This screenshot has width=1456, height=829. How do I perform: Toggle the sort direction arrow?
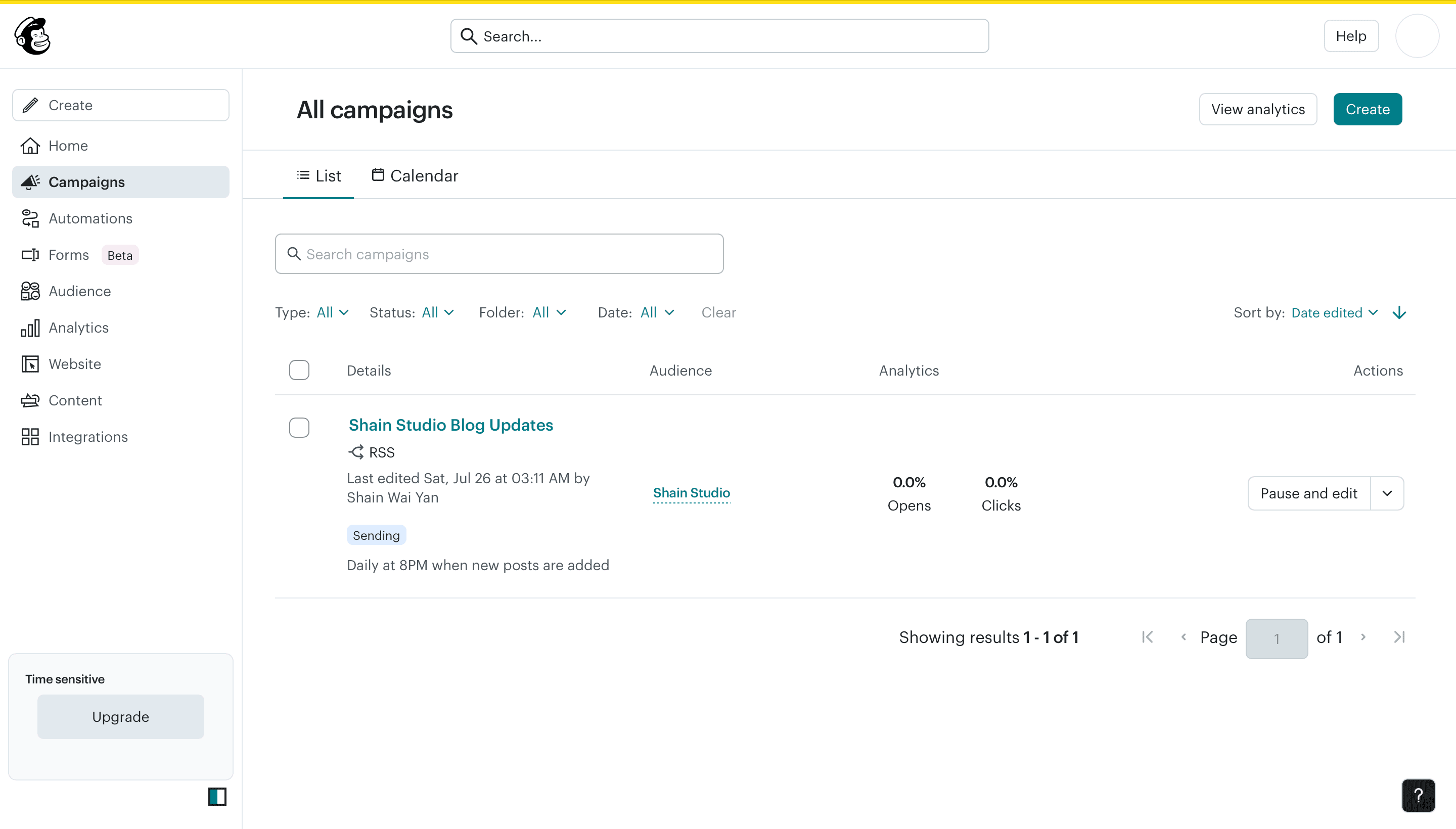tap(1399, 312)
